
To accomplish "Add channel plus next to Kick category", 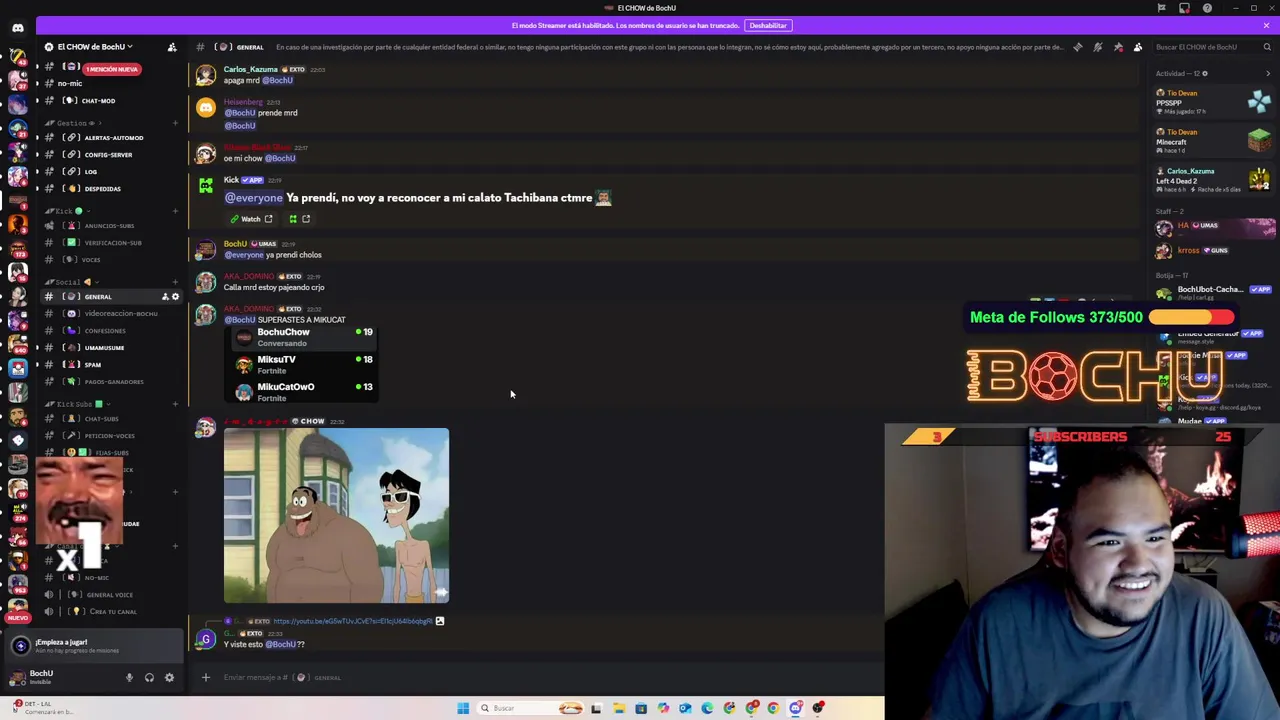I will coord(175,211).
